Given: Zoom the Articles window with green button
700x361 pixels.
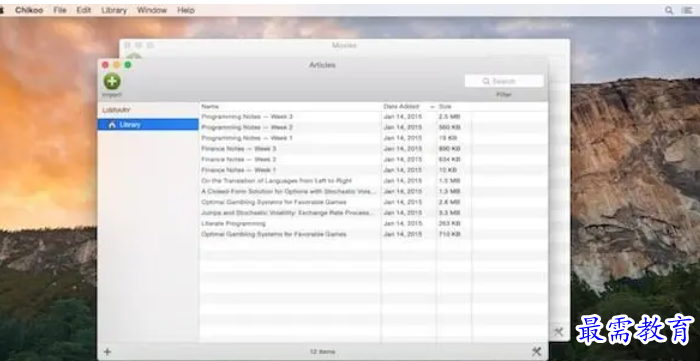Looking at the screenshot, I should coord(128,65).
